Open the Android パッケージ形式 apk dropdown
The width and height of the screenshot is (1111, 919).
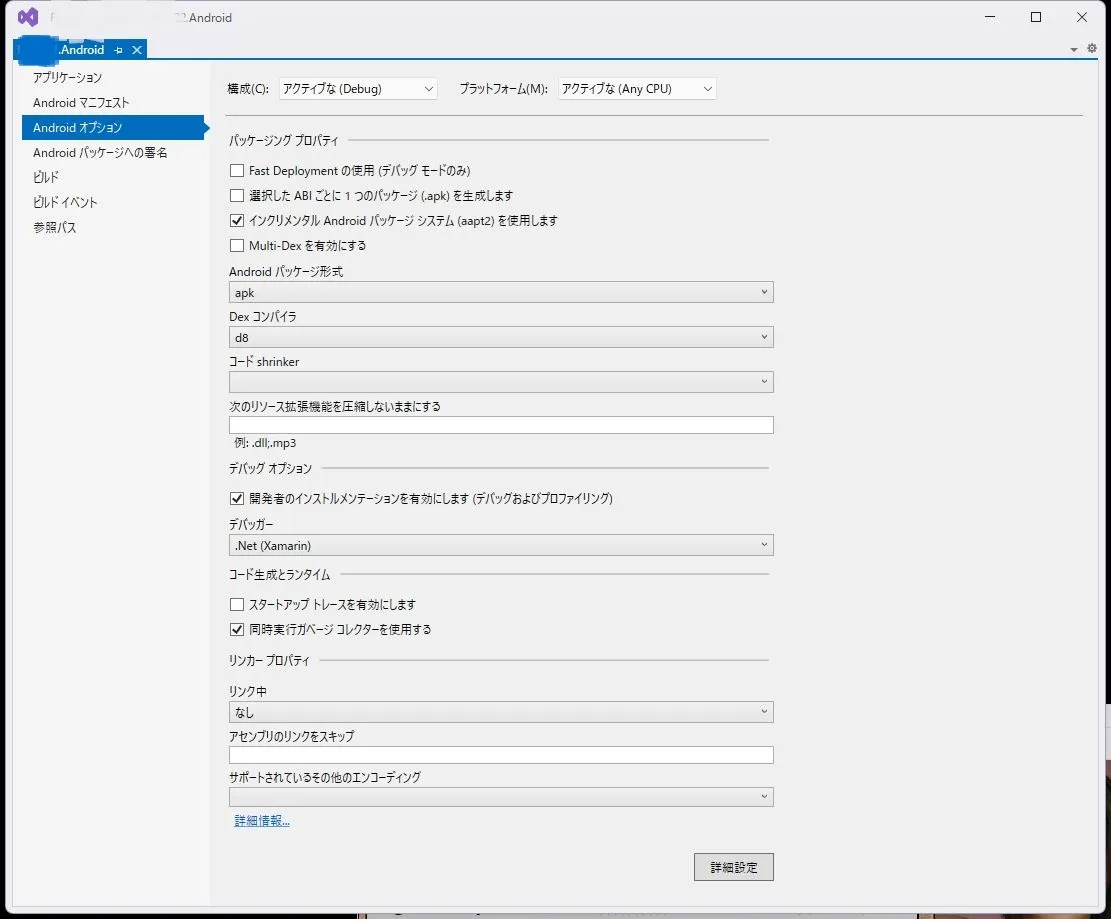click(501, 293)
